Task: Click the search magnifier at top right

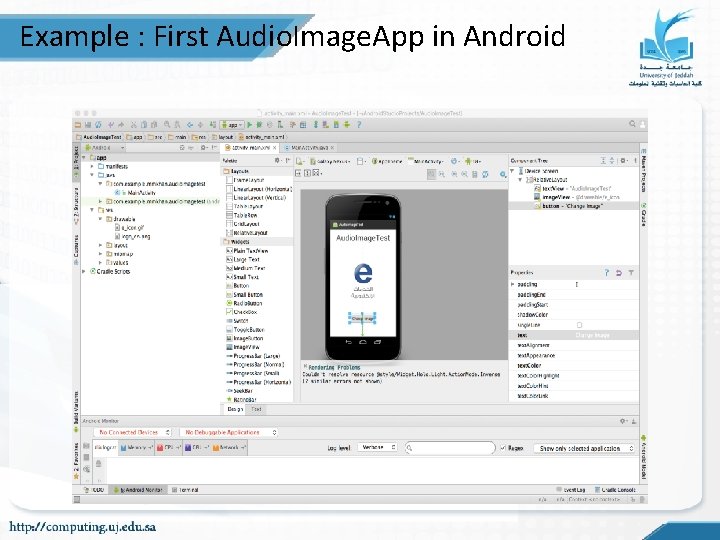Action: click(632, 124)
